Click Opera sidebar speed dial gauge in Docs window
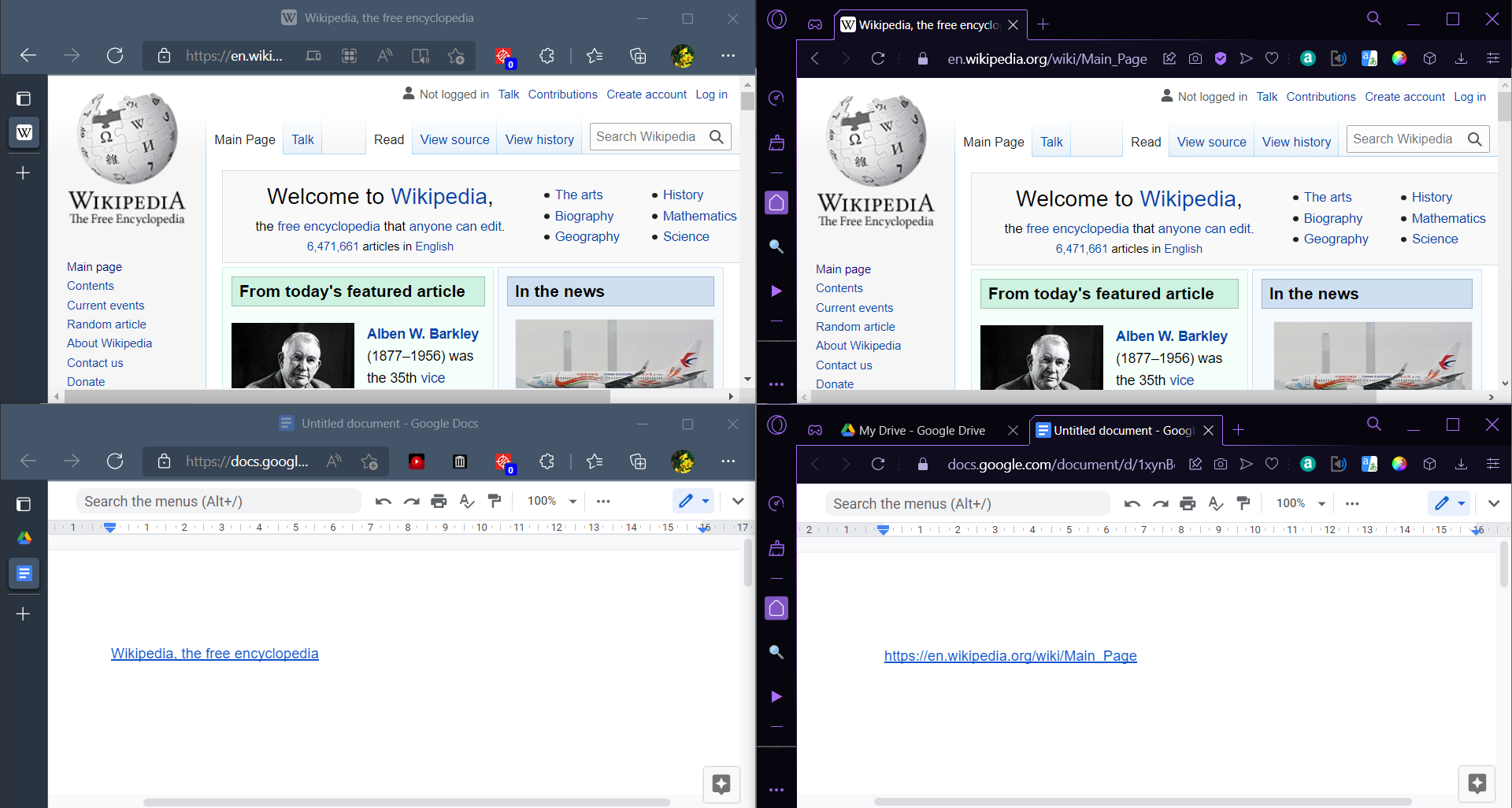1512x808 pixels. pyautogui.click(x=776, y=503)
